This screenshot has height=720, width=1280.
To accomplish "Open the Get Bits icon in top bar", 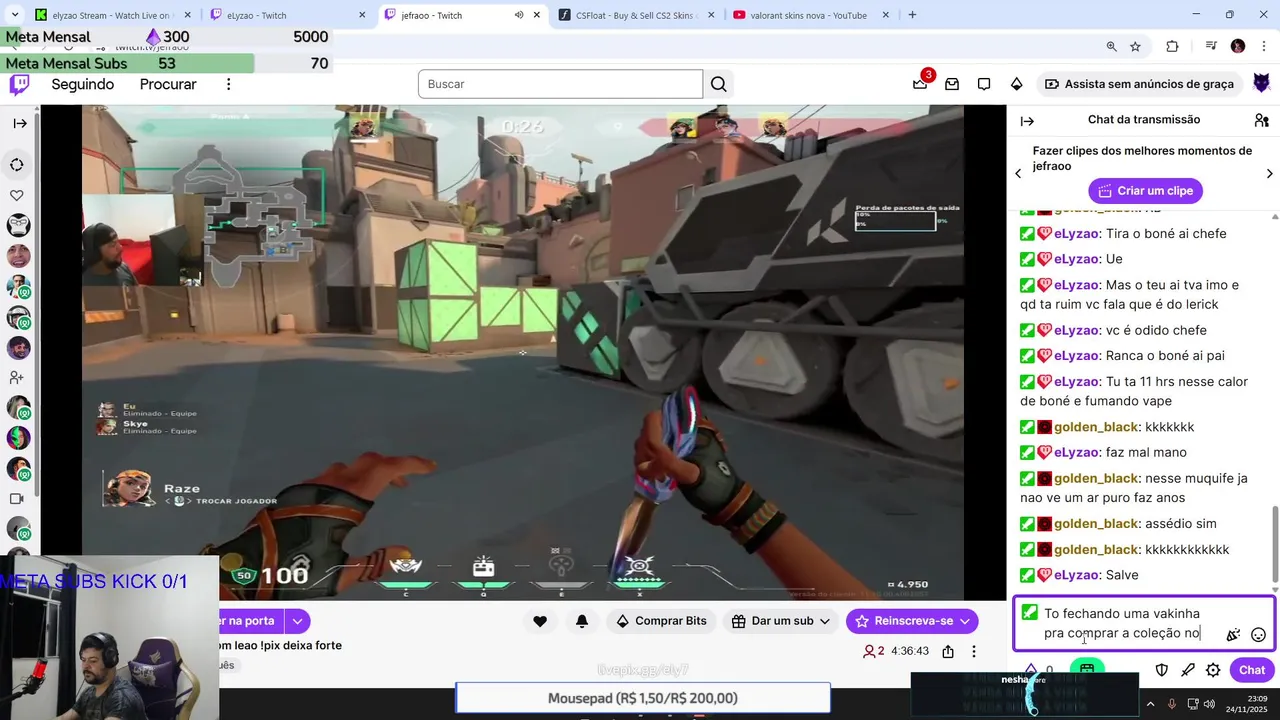I will click(1016, 84).
